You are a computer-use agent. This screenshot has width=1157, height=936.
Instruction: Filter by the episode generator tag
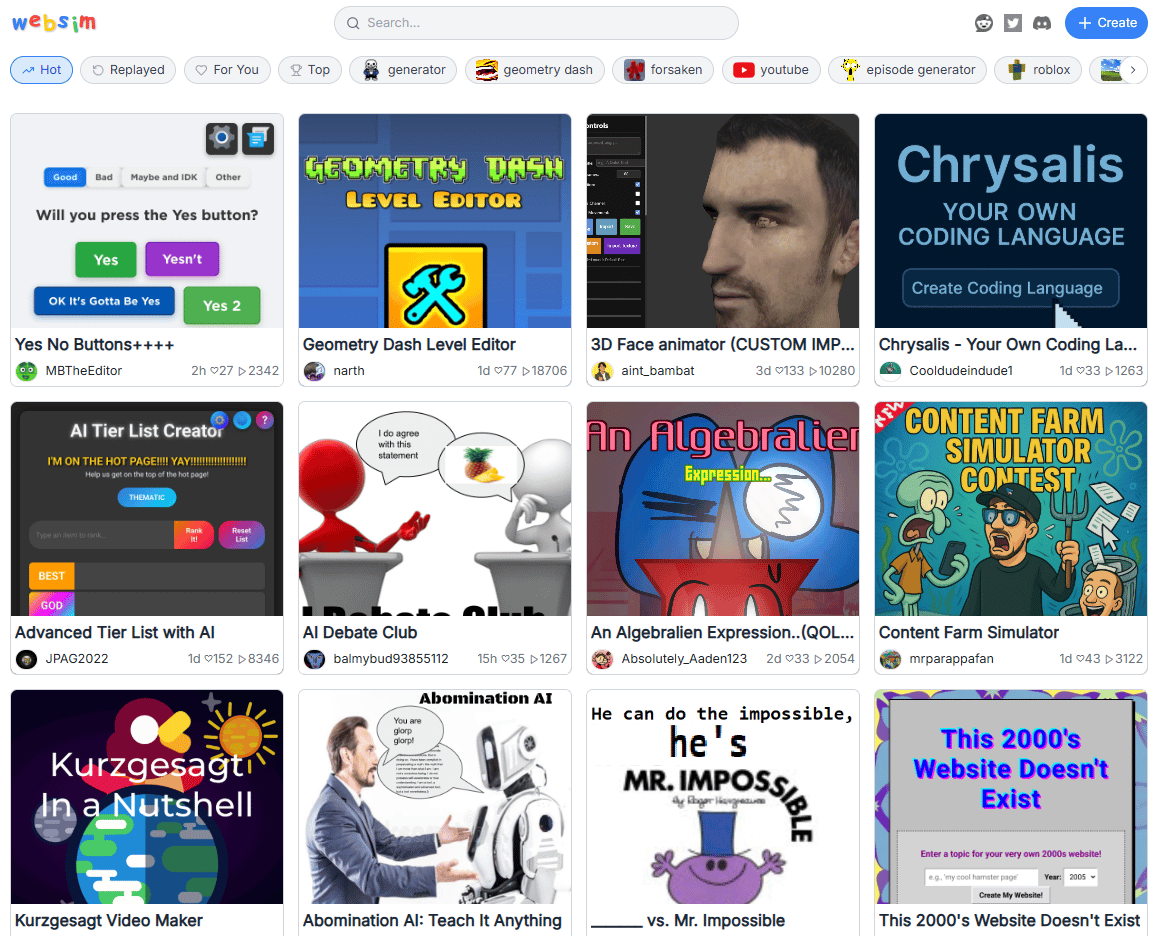(907, 70)
